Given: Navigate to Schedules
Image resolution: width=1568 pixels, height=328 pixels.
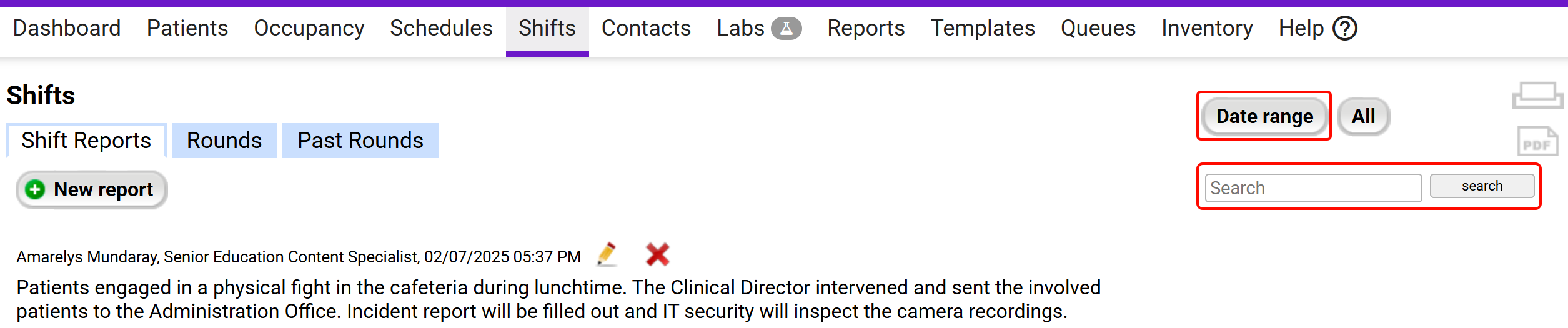Looking at the screenshot, I should [441, 29].
